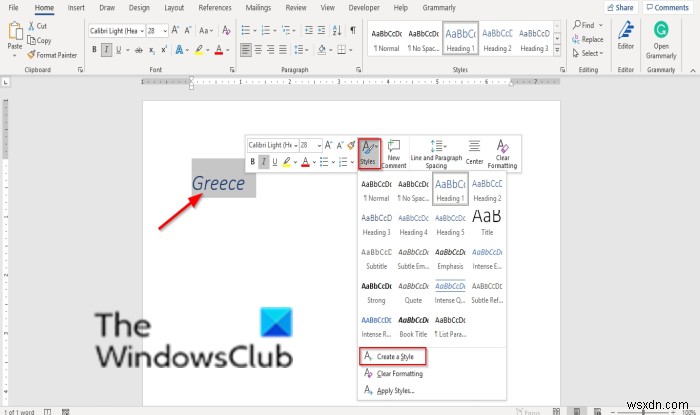Toggle paragraph marks display
The width and height of the screenshot is (700, 415).
[353, 30]
